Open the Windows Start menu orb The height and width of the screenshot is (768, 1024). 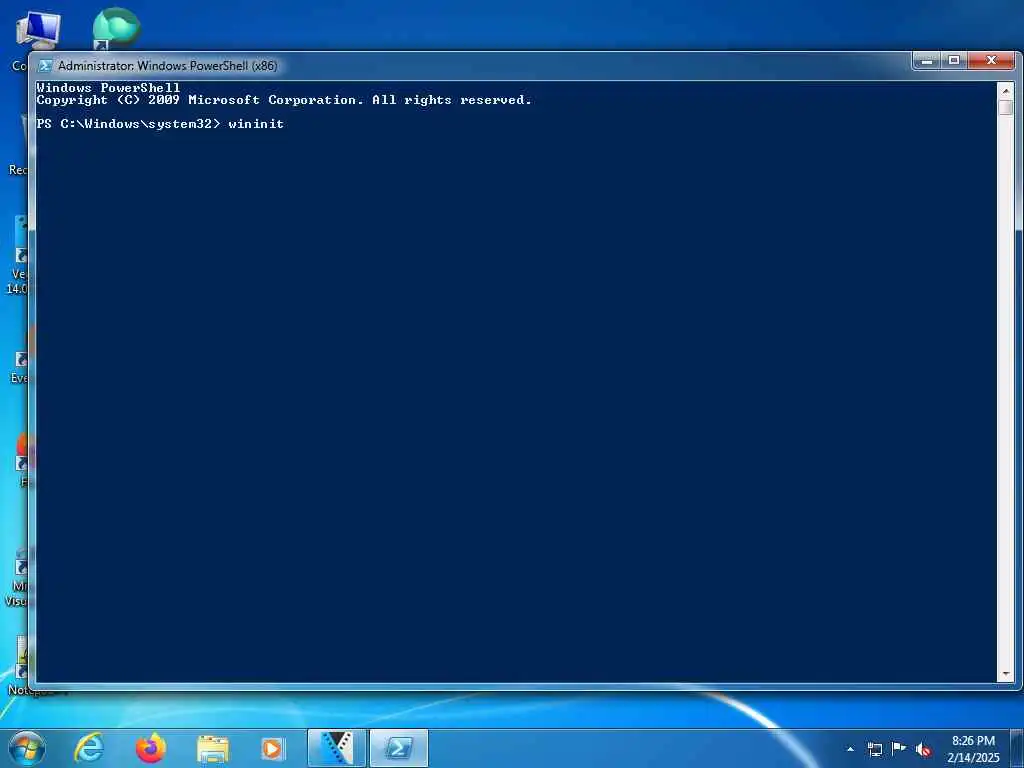pyautogui.click(x=27, y=748)
